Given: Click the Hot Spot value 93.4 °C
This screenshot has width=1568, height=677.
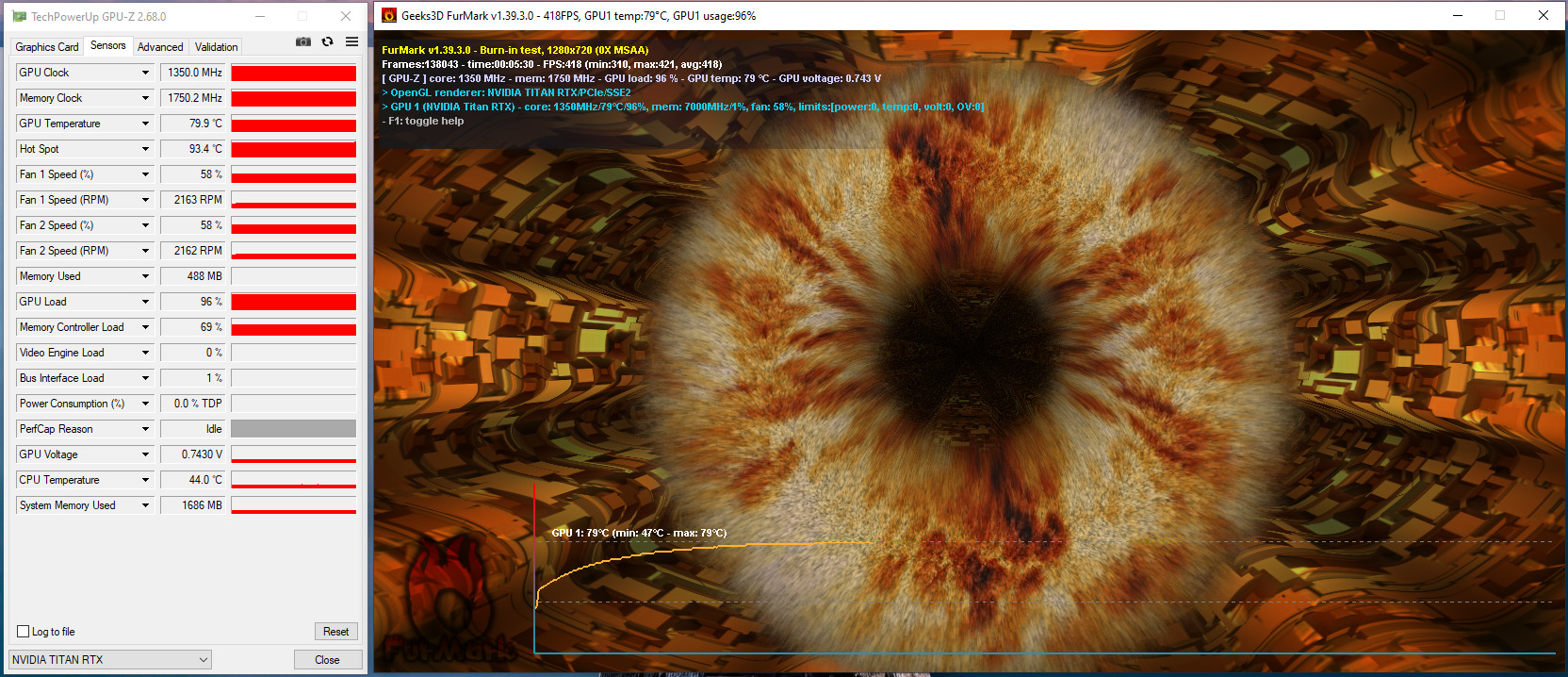Looking at the screenshot, I should tap(194, 149).
